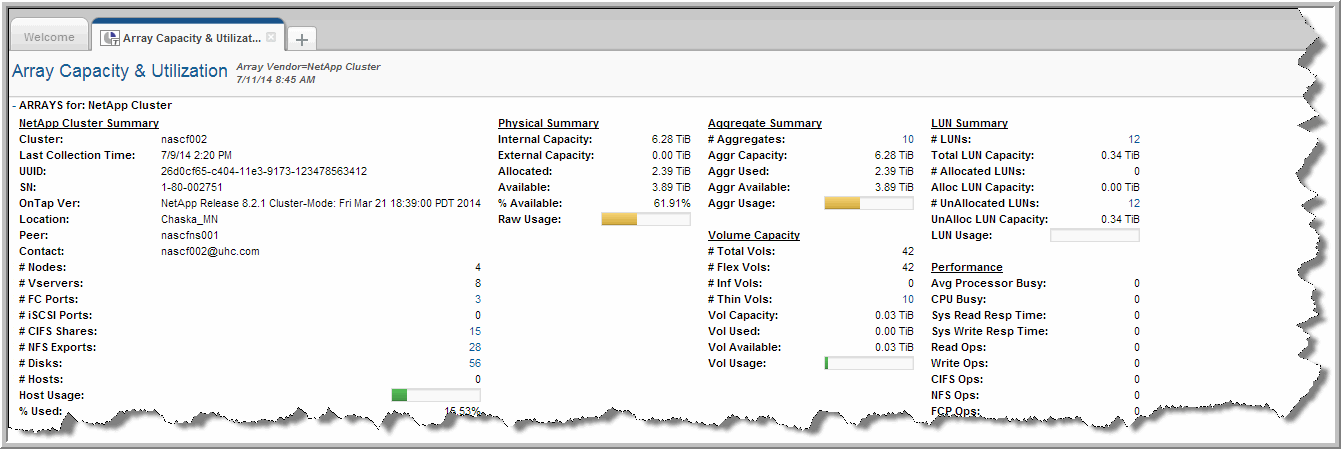Click the NetApp Cluster Summary heading
1341x449 pixels.
[x=89, y=123]
